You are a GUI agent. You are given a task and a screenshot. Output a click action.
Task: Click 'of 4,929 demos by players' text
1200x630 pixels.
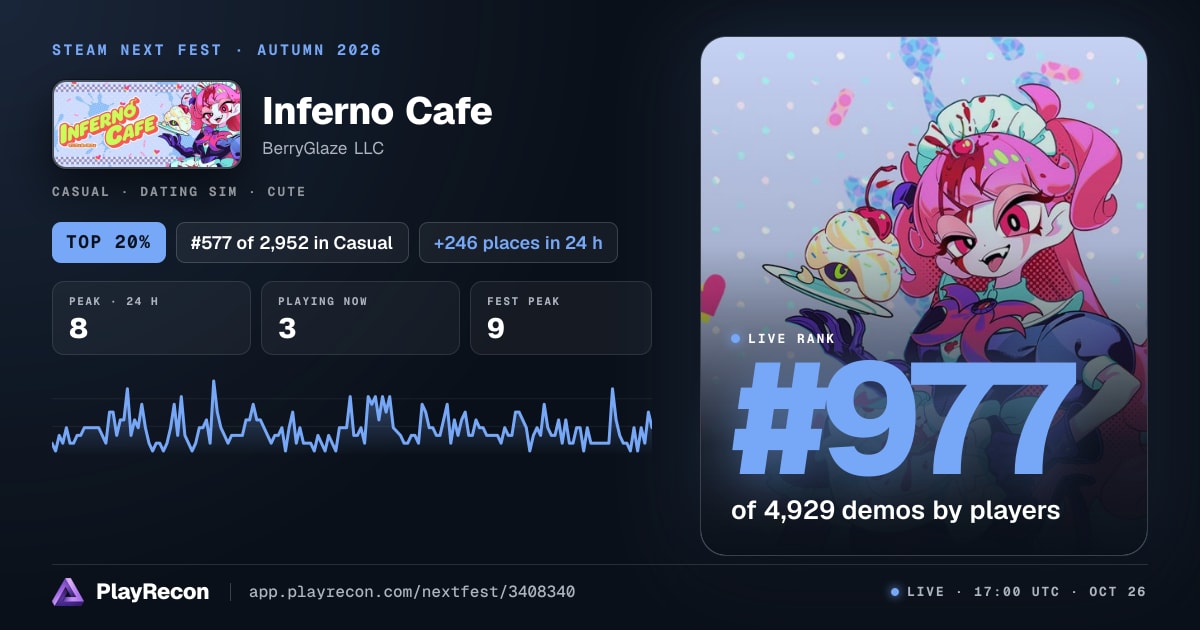pyautogui.click(x=895, y=511)
